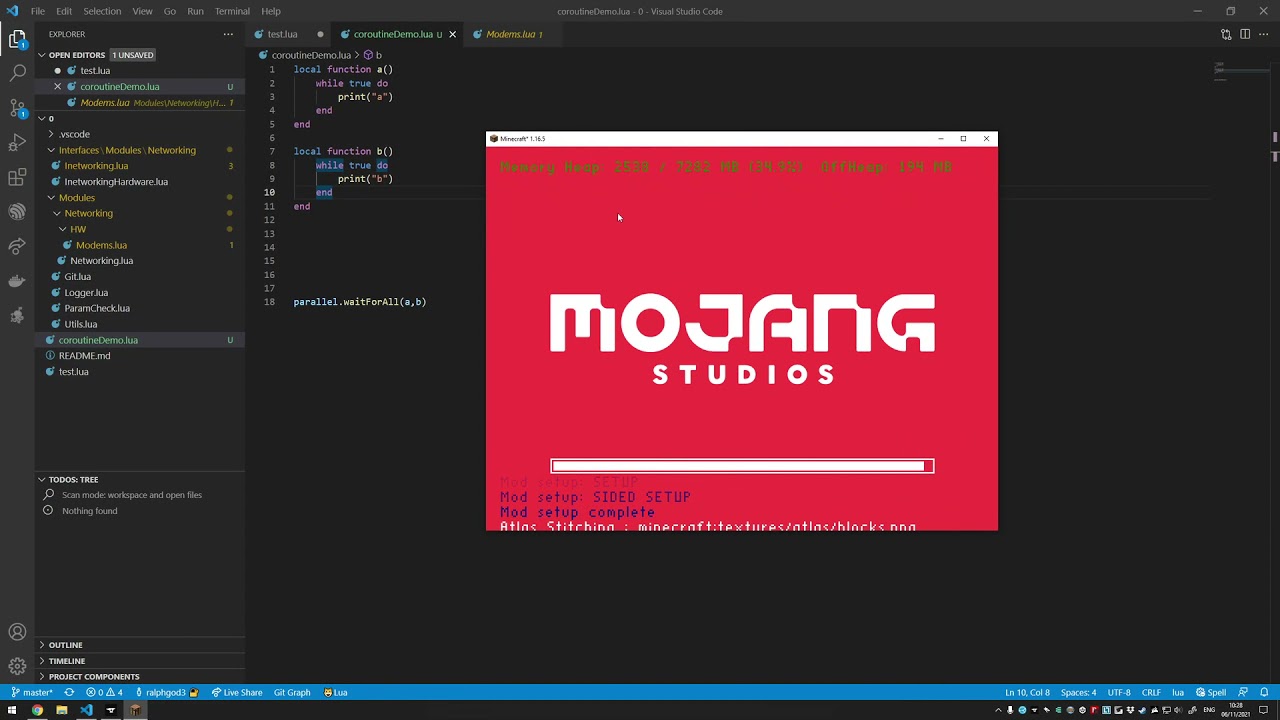Open the File menu

point(37,11)
